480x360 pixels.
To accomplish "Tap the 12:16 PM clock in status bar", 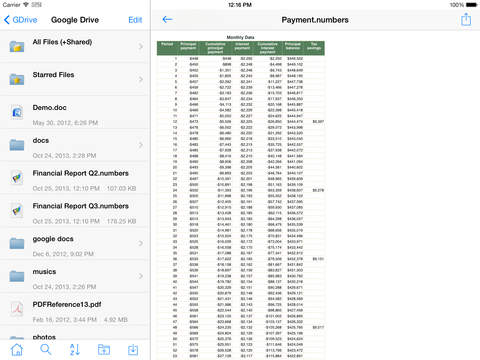I will tap(240, 5).
